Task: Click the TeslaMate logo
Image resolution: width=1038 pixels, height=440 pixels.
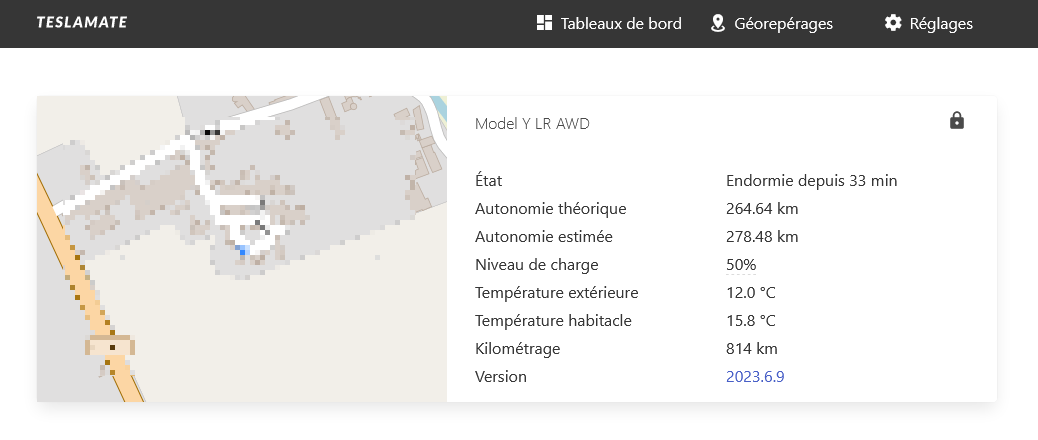Action: pos(81,22)
